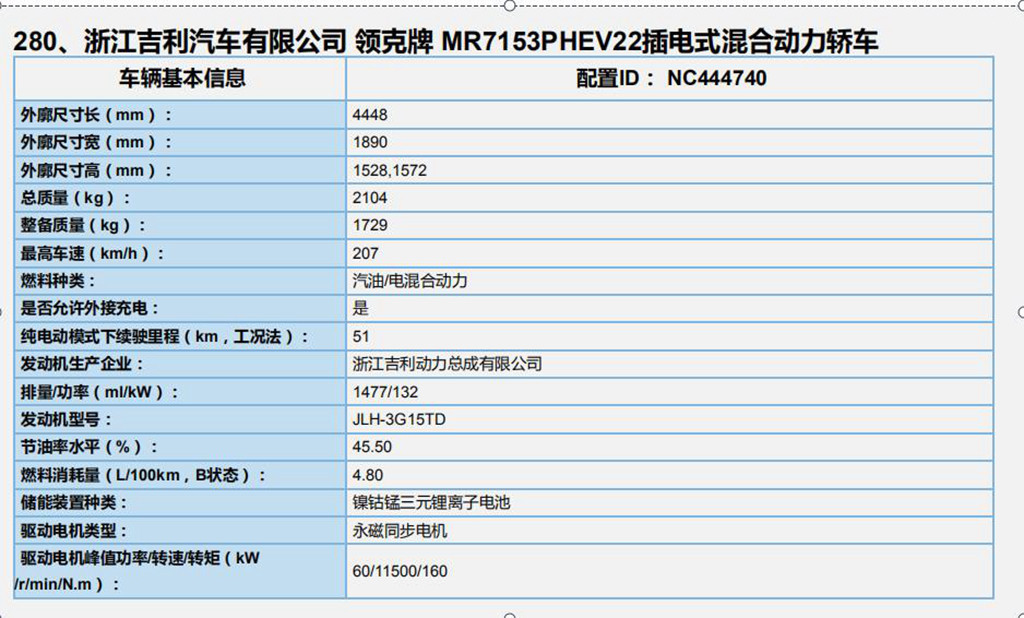Select the 外廓尺寸高 (mm) label cell

click(180, 171)
